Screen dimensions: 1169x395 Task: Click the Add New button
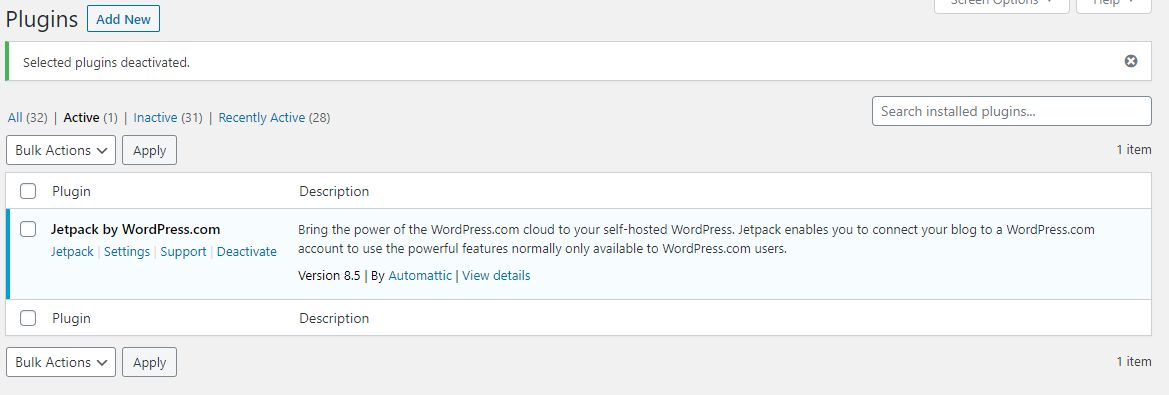point(124,19)
